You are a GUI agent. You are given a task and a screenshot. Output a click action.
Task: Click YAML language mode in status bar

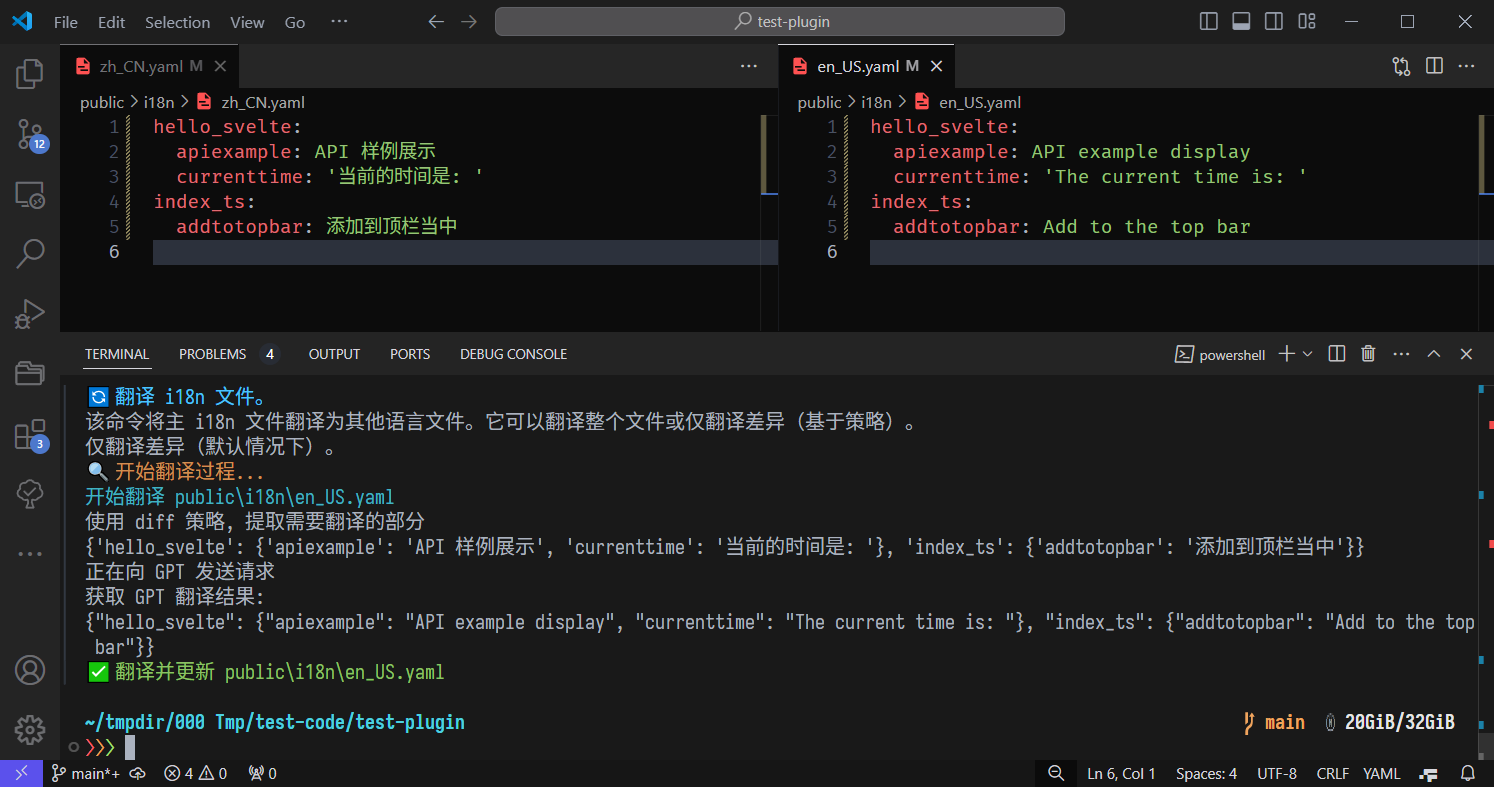[1381, 773]
